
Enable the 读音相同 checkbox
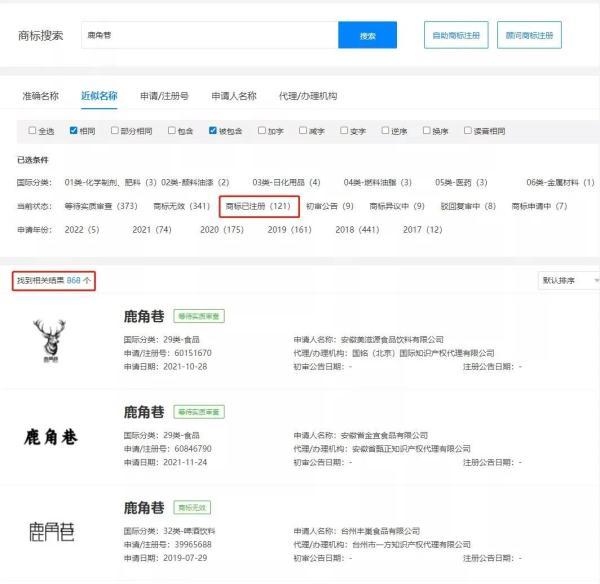pyautogui.click(x=467, y=131)
